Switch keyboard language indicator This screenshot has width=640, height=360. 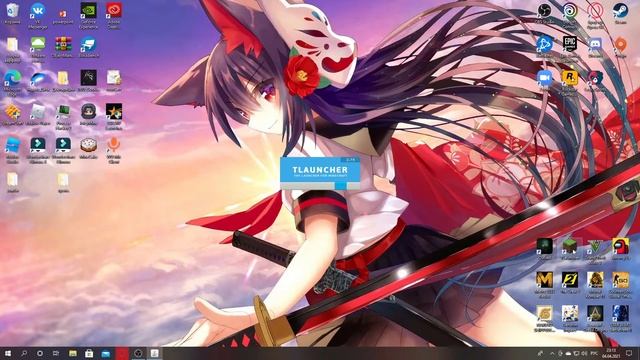pyautogui.click(x=594, y=353)
